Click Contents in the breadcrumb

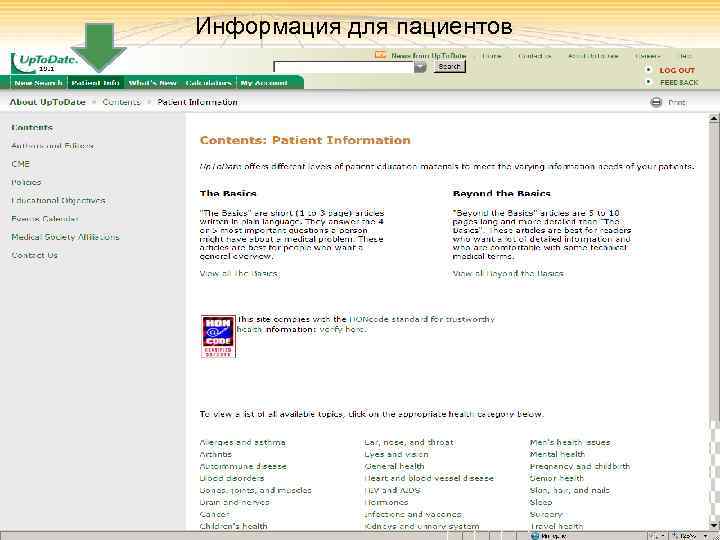[122, 102]
